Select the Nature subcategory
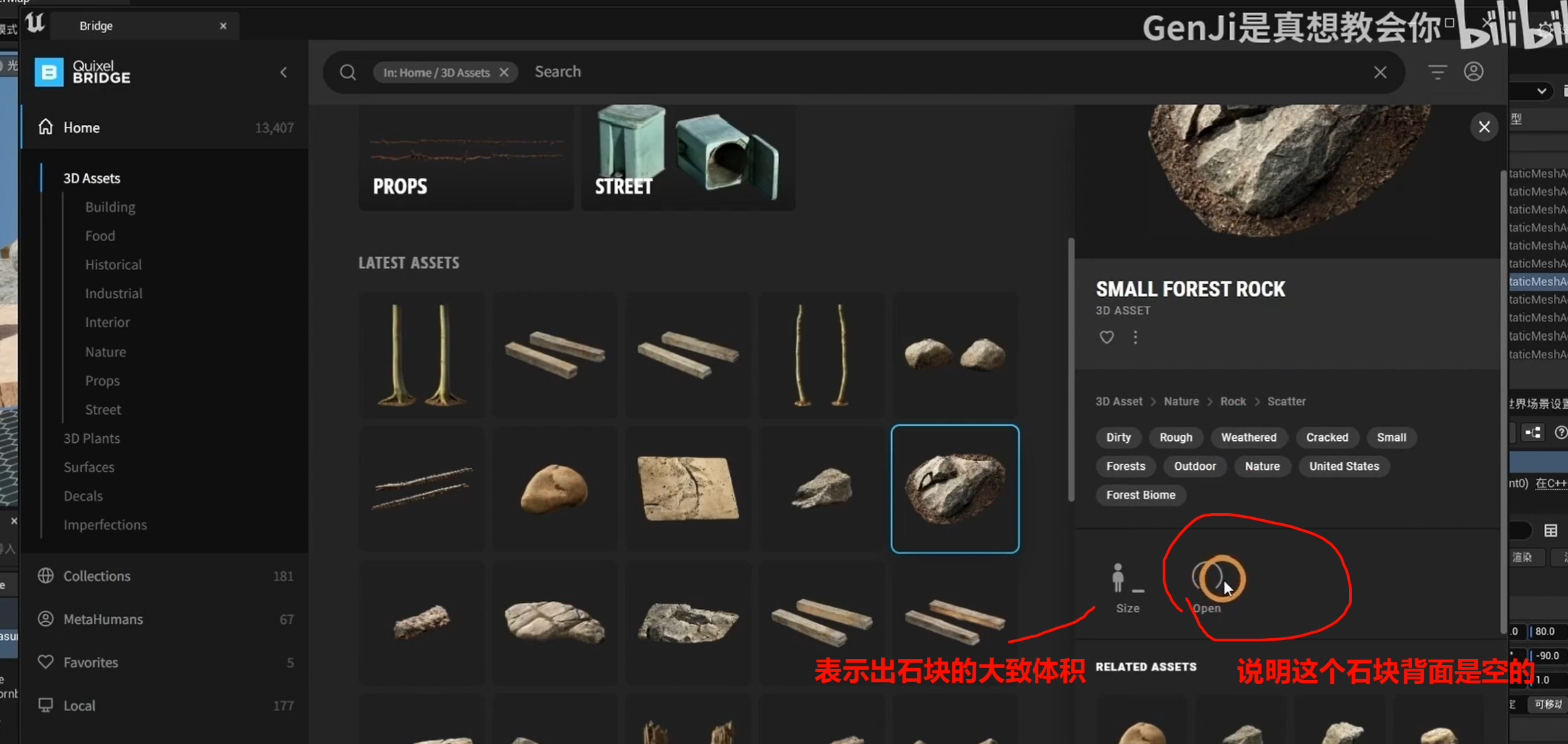1568x744 pixels. pyautogui.click(x=105, y=352)
